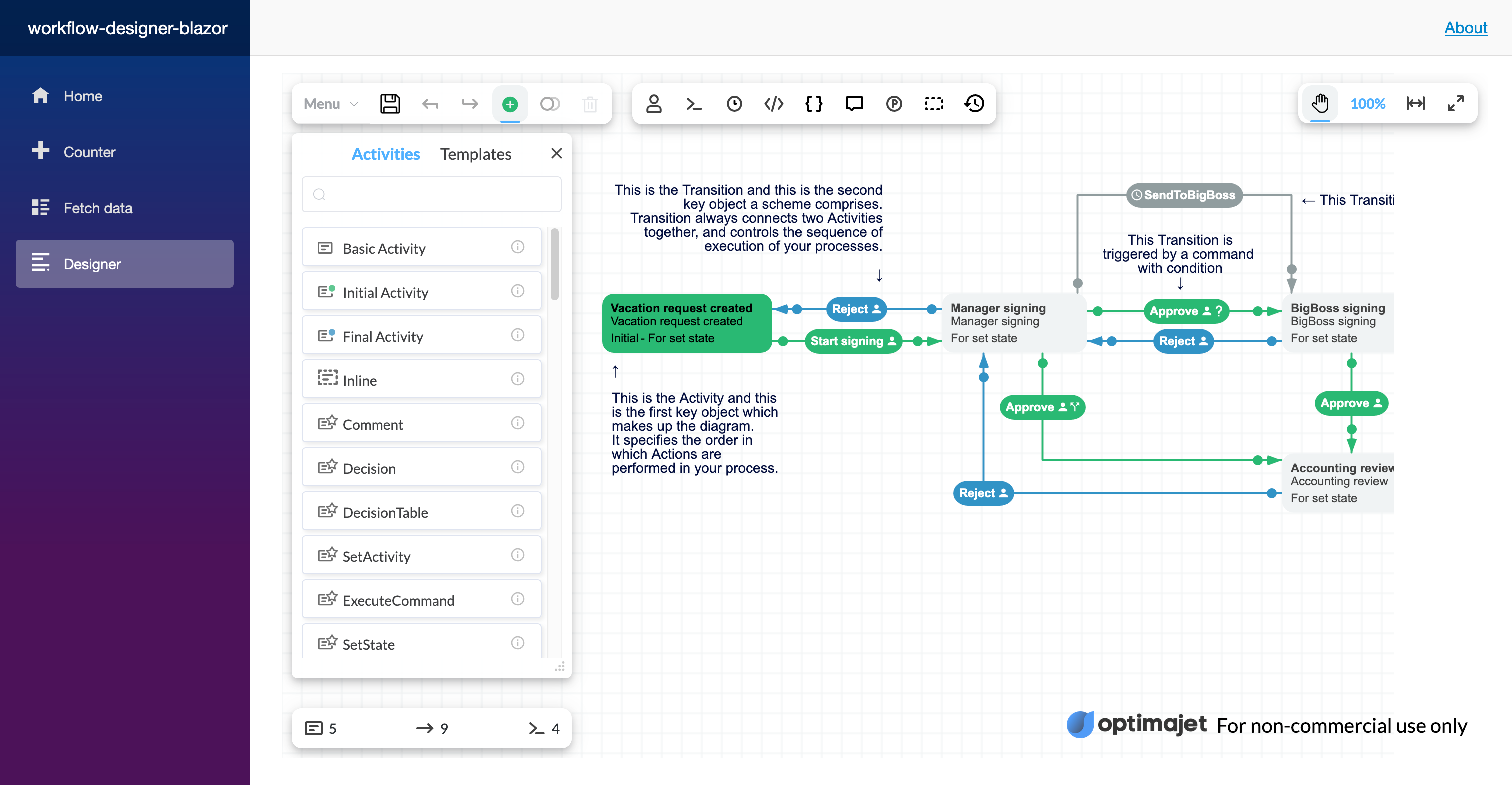Select the Pan hand tool
This screenshot has height=785, width=1512.
tap(1320, 104)
